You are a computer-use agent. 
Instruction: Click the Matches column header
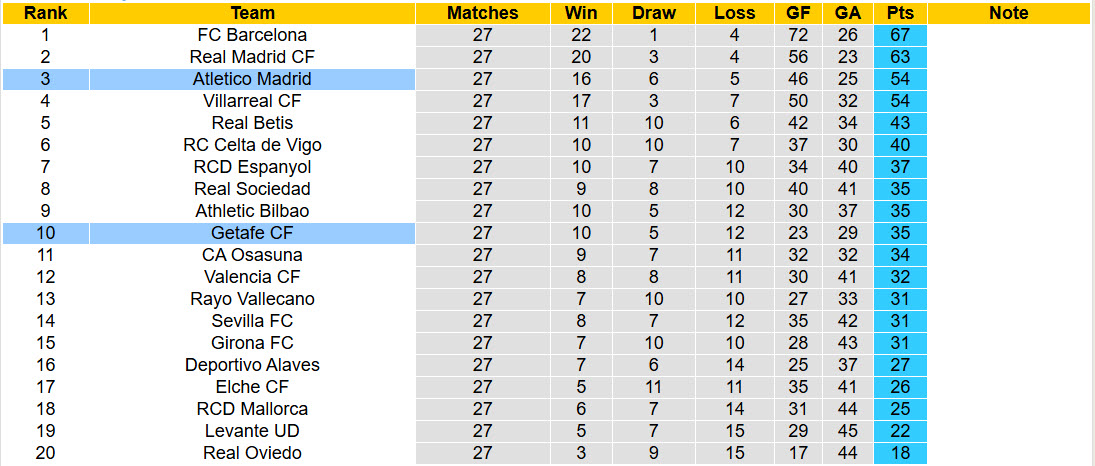483,13
